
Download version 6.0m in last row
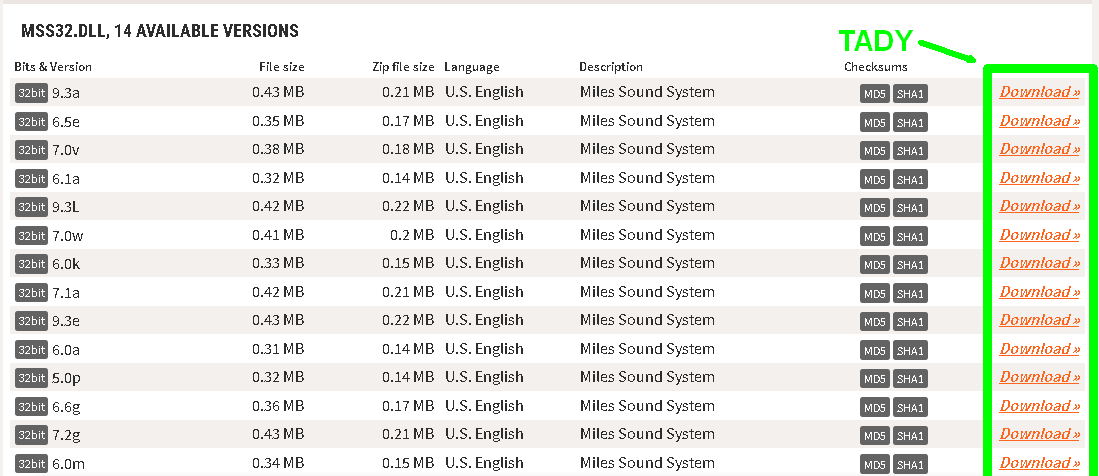click(x=1039, y=463)
